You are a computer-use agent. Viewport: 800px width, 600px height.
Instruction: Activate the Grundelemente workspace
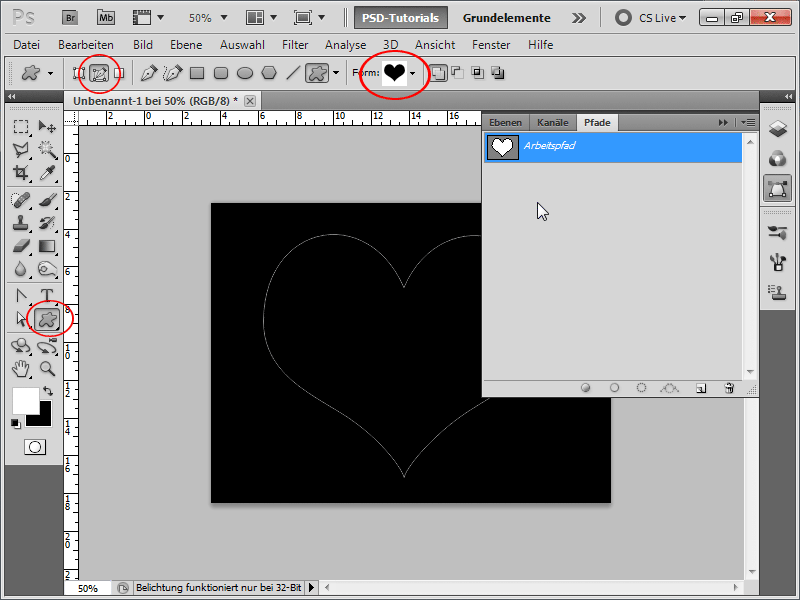(506, 18)
